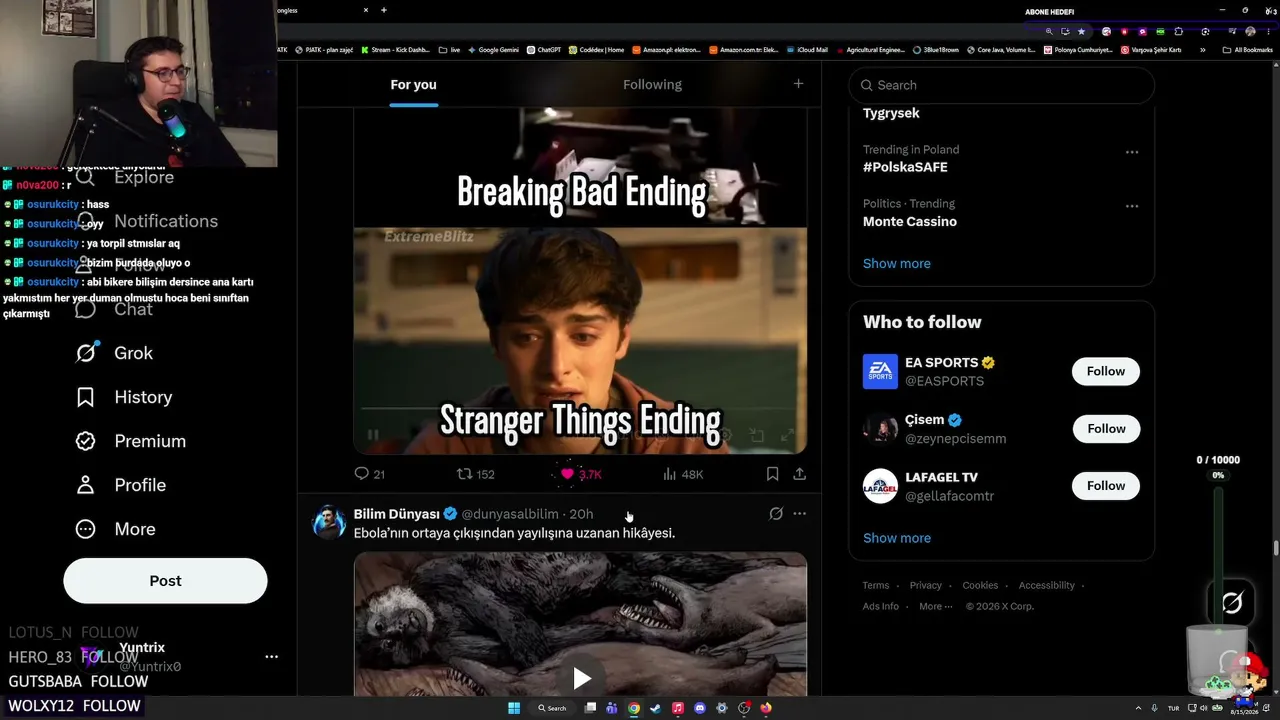Bookmark the Breaking Bad meme post
The image size is (1280, 720).
[x=773, y=474]
